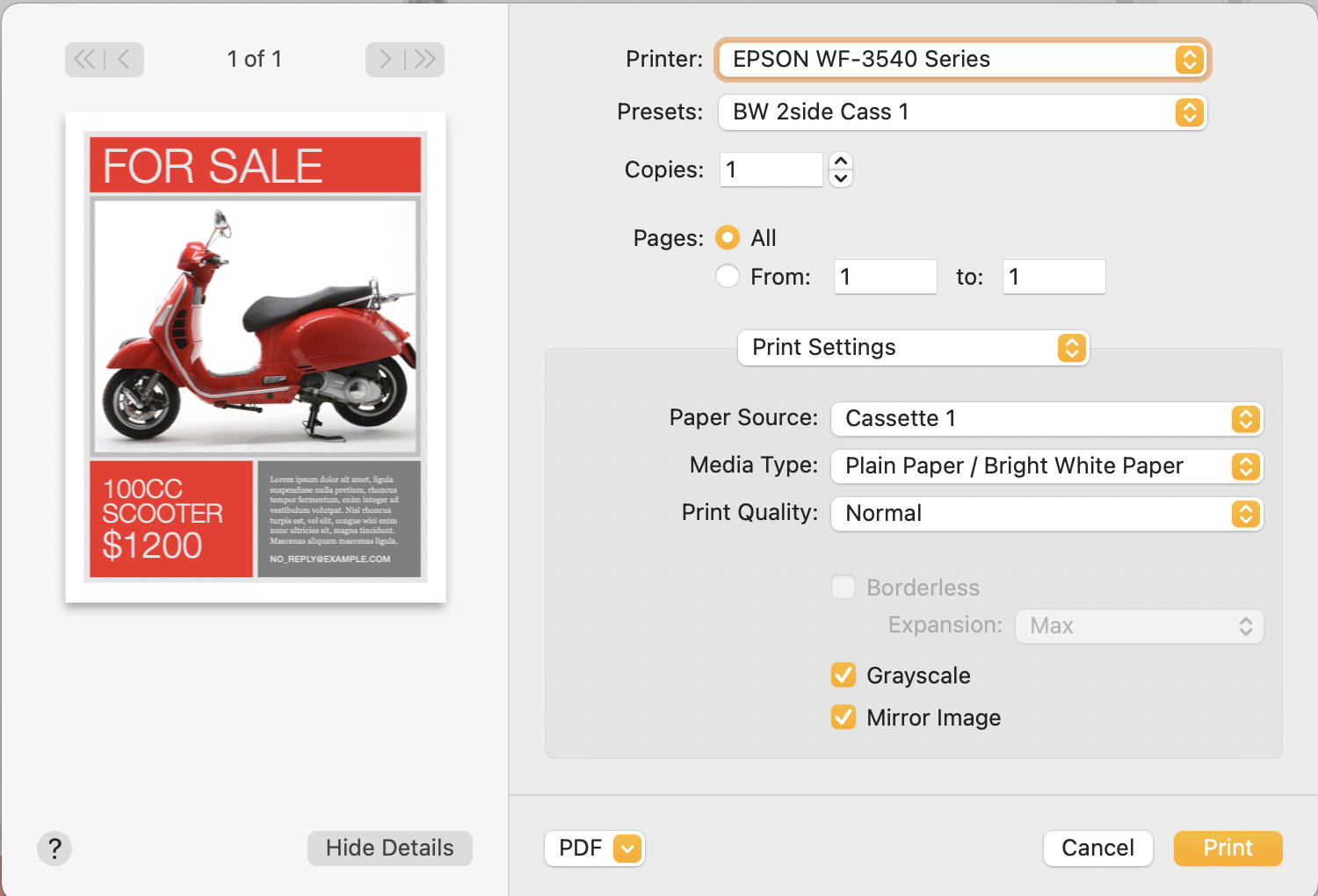
Task: Click the to page number field
Action: 1054,277
